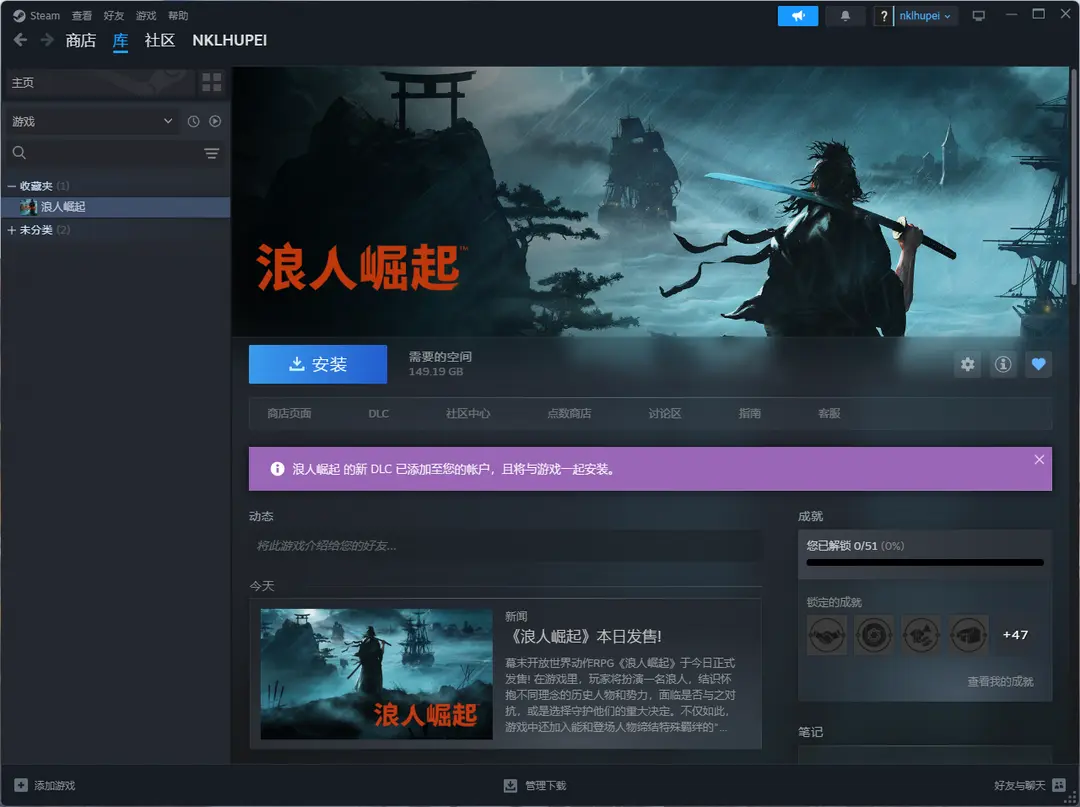The width and height of the screenshot is (1080, 807).
Task: Click the manage downloads icon
Action: (x=510, y=785)
